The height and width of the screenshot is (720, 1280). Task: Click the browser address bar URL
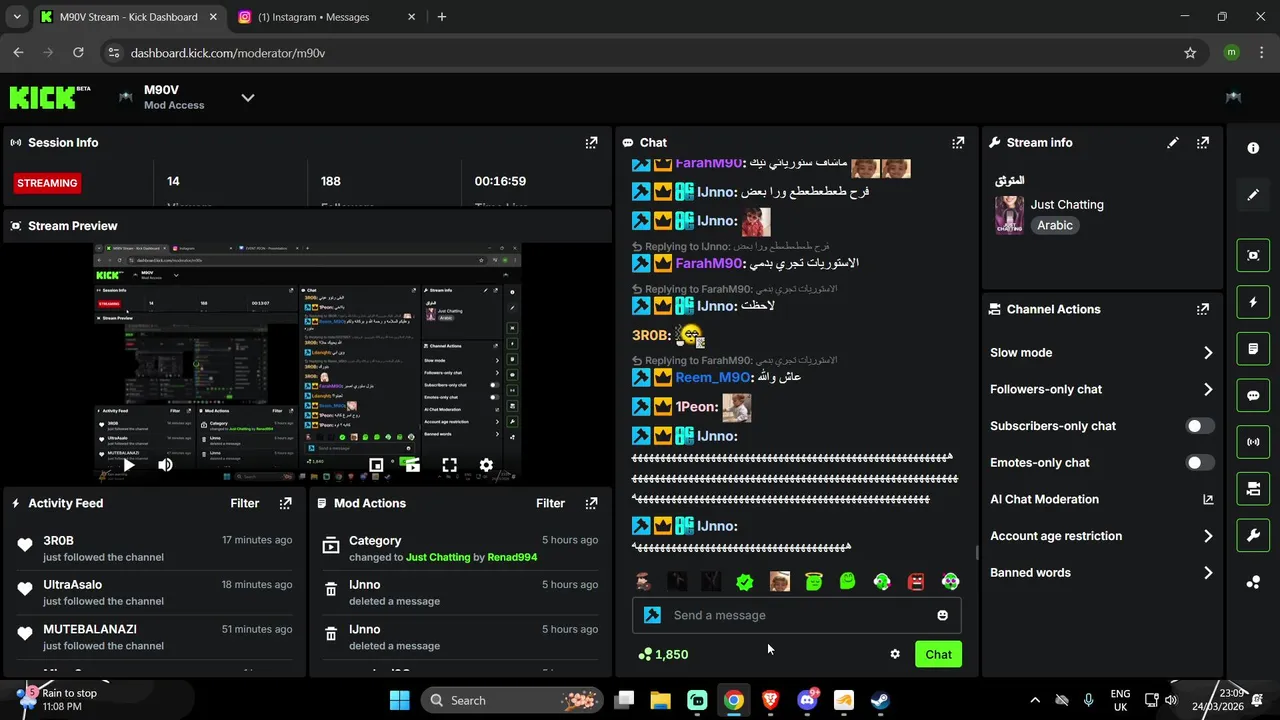click(228, 53)
